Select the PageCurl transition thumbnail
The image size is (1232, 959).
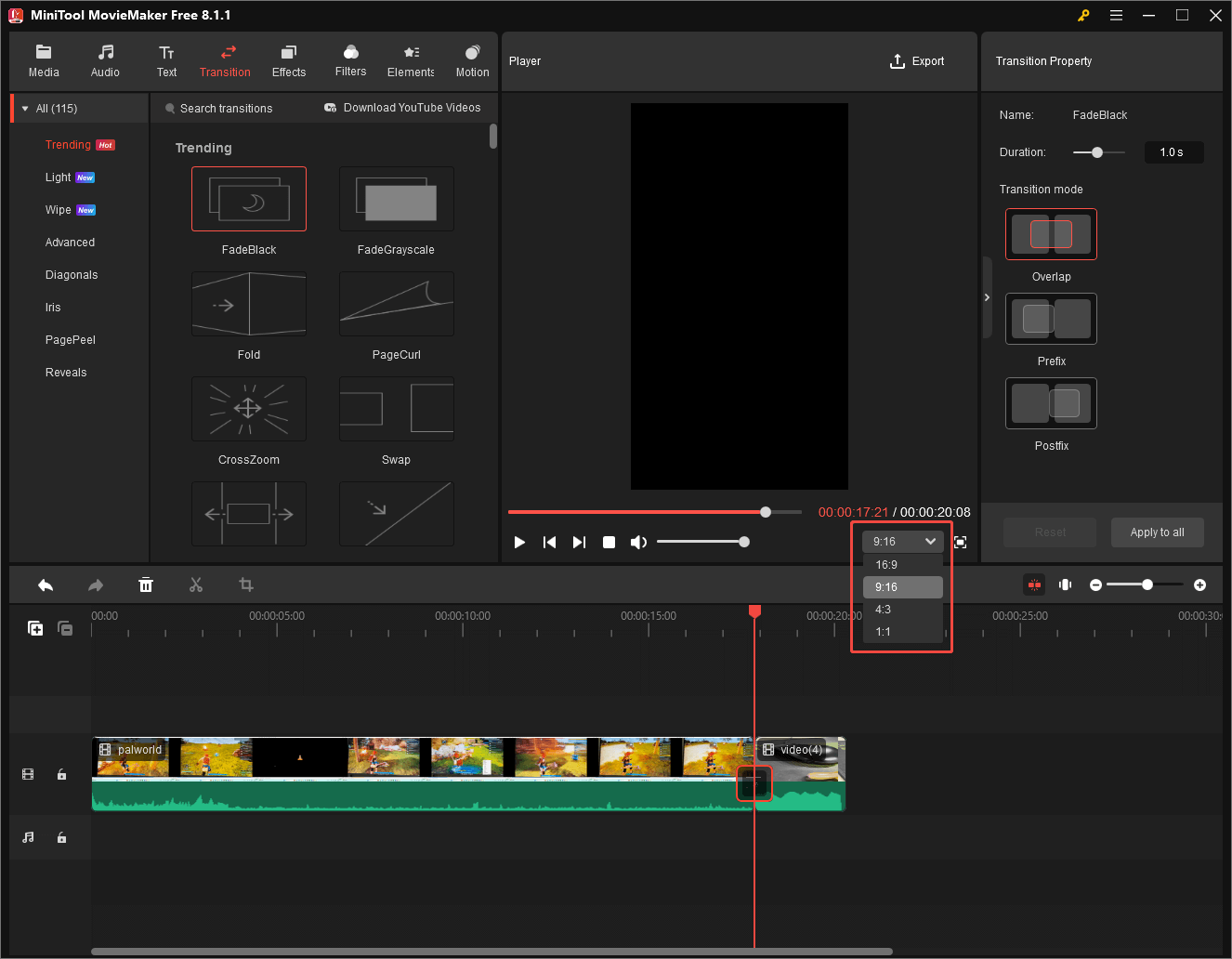tap(397, 304)
